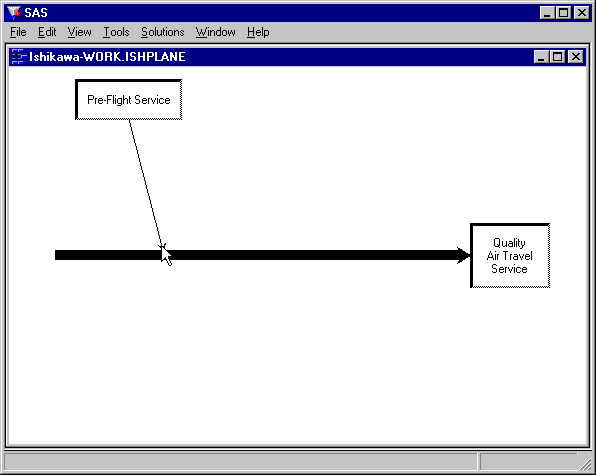Maximize the Ishikawa-WORK.ISHPLANE window
This screenshot has height=475, width=596.
coord(557,57)
